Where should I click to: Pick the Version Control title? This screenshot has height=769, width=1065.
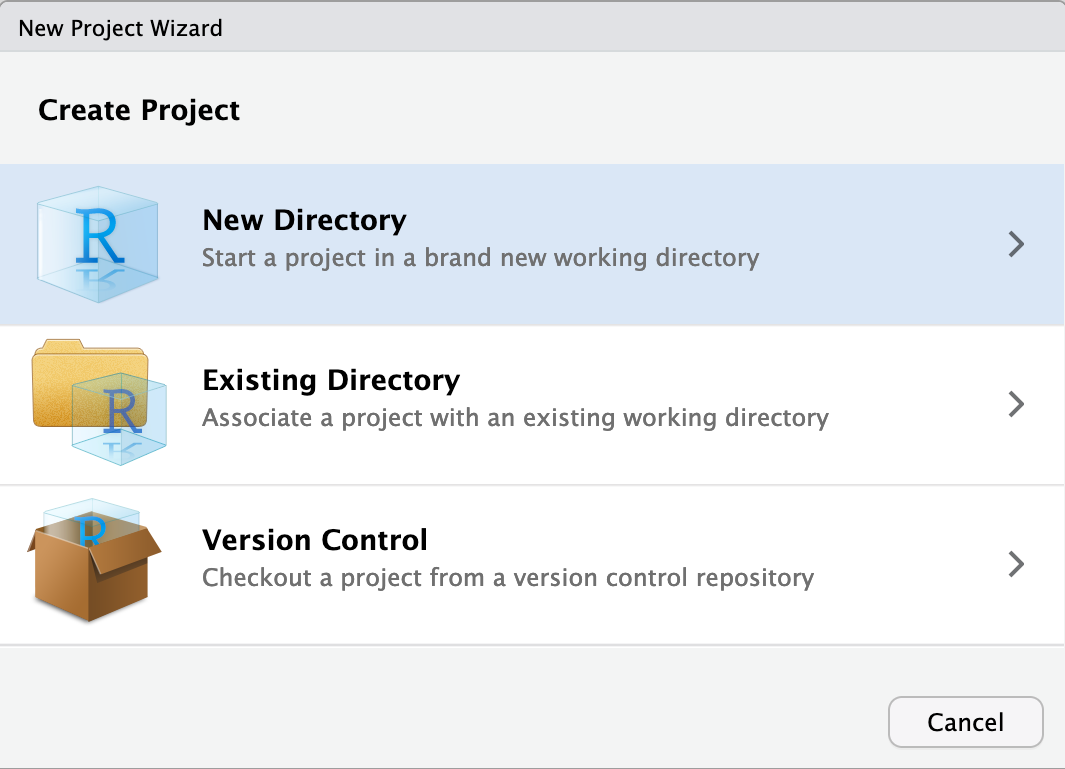(315, 540)
